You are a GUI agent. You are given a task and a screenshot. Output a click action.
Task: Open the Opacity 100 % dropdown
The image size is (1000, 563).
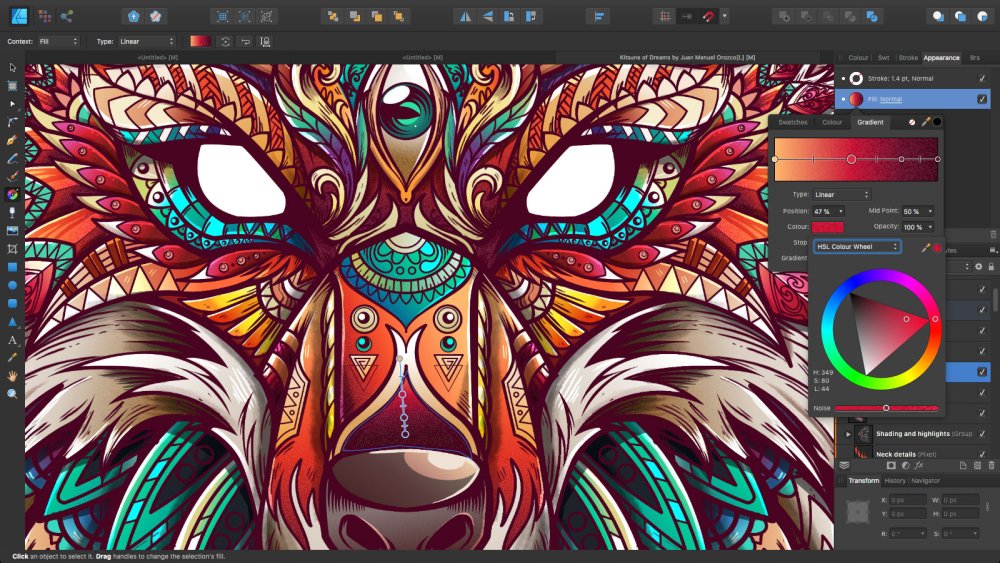pos(918,227)
